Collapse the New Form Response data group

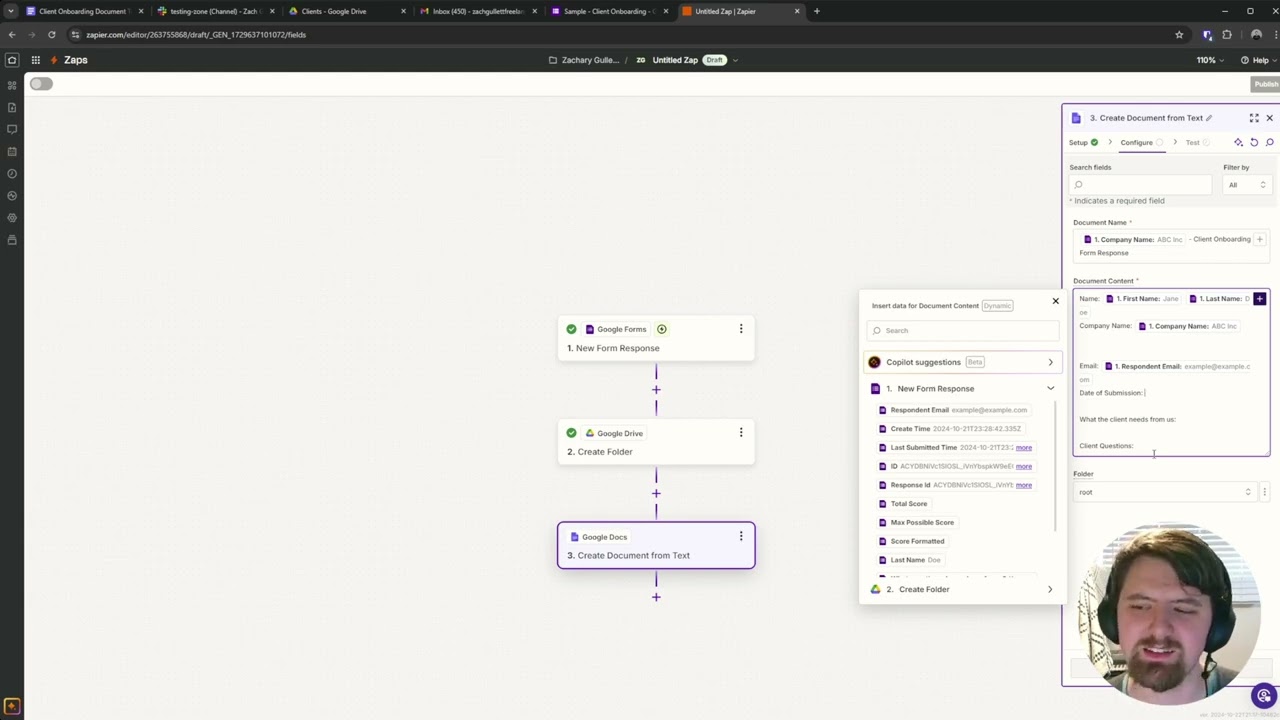coord(961,389)
